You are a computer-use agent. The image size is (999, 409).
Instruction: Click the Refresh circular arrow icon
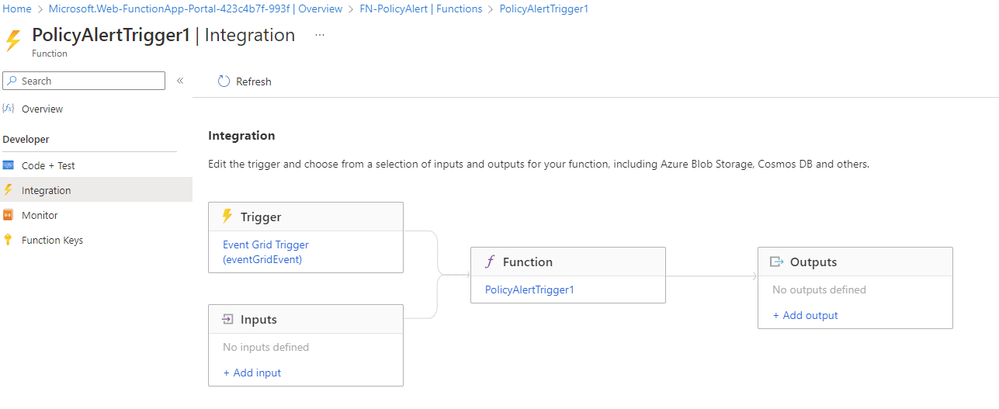(223, 82)
